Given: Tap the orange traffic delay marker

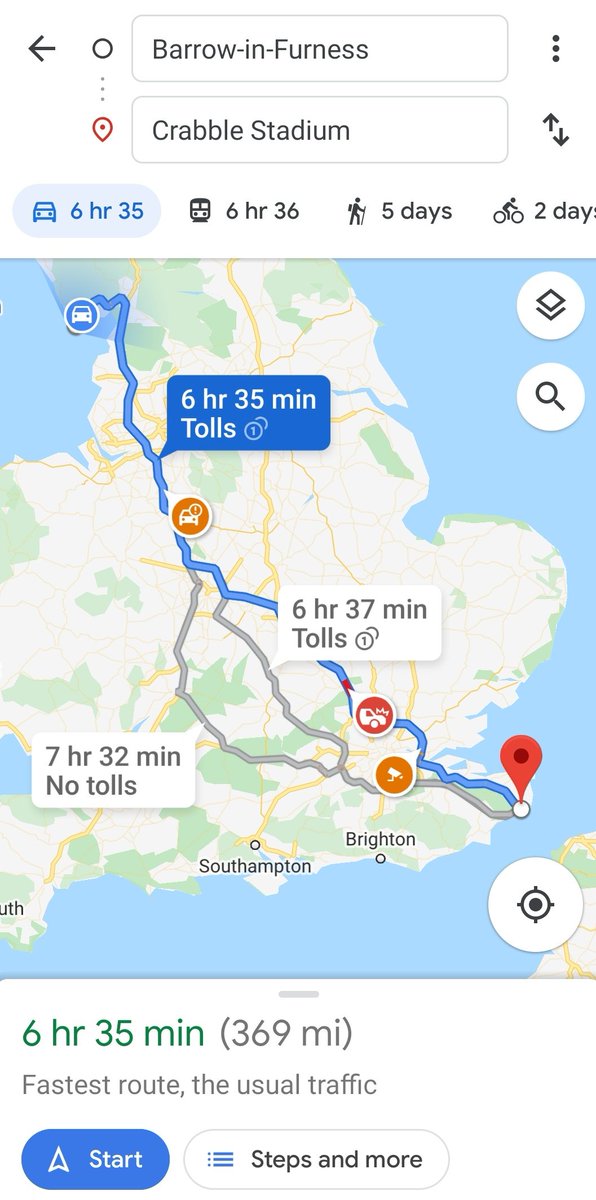Looking at the screenshot, I should tap(188, 516).
